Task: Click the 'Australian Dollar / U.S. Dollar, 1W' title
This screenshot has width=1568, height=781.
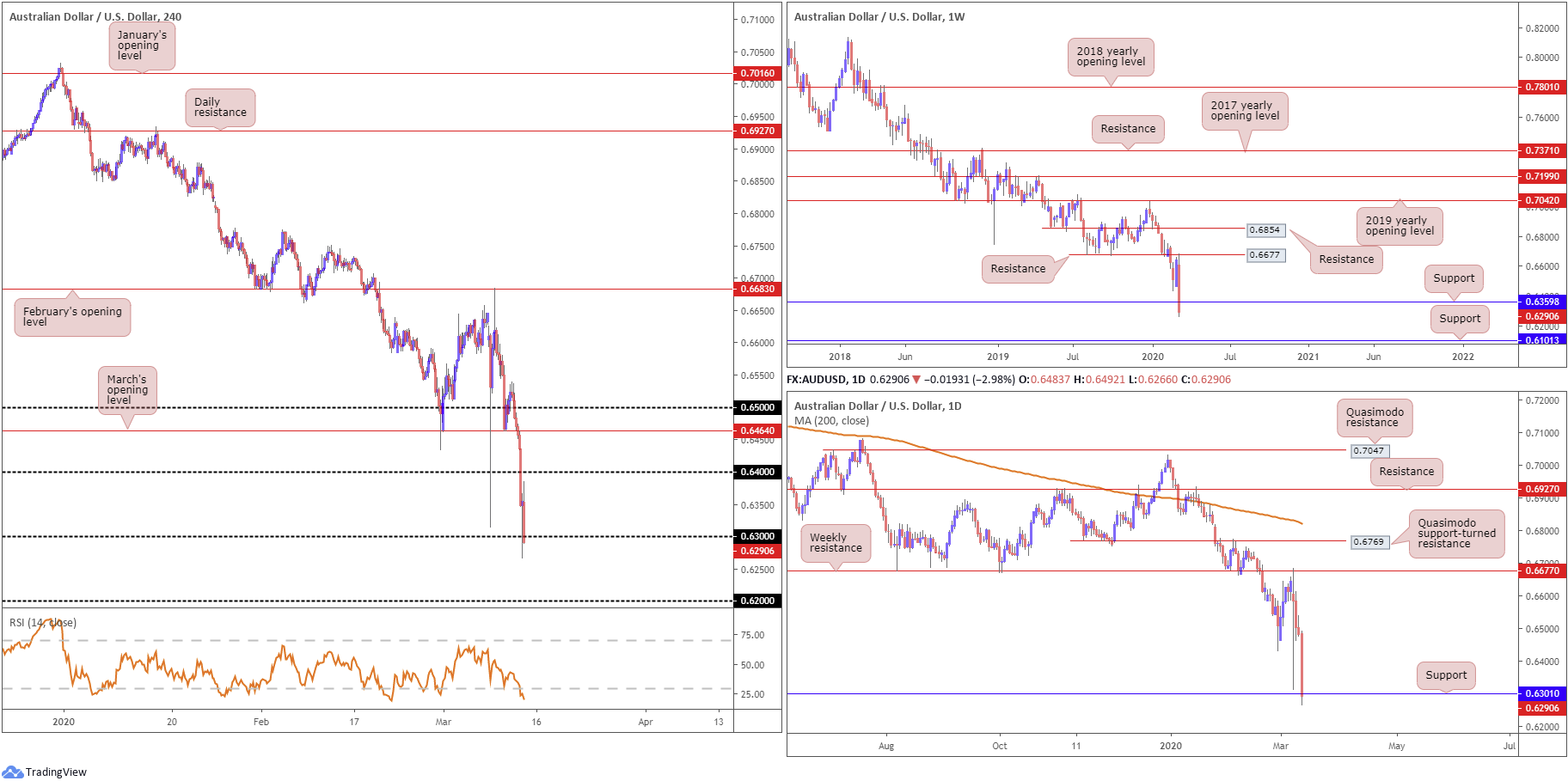Action: click(879, 16)
